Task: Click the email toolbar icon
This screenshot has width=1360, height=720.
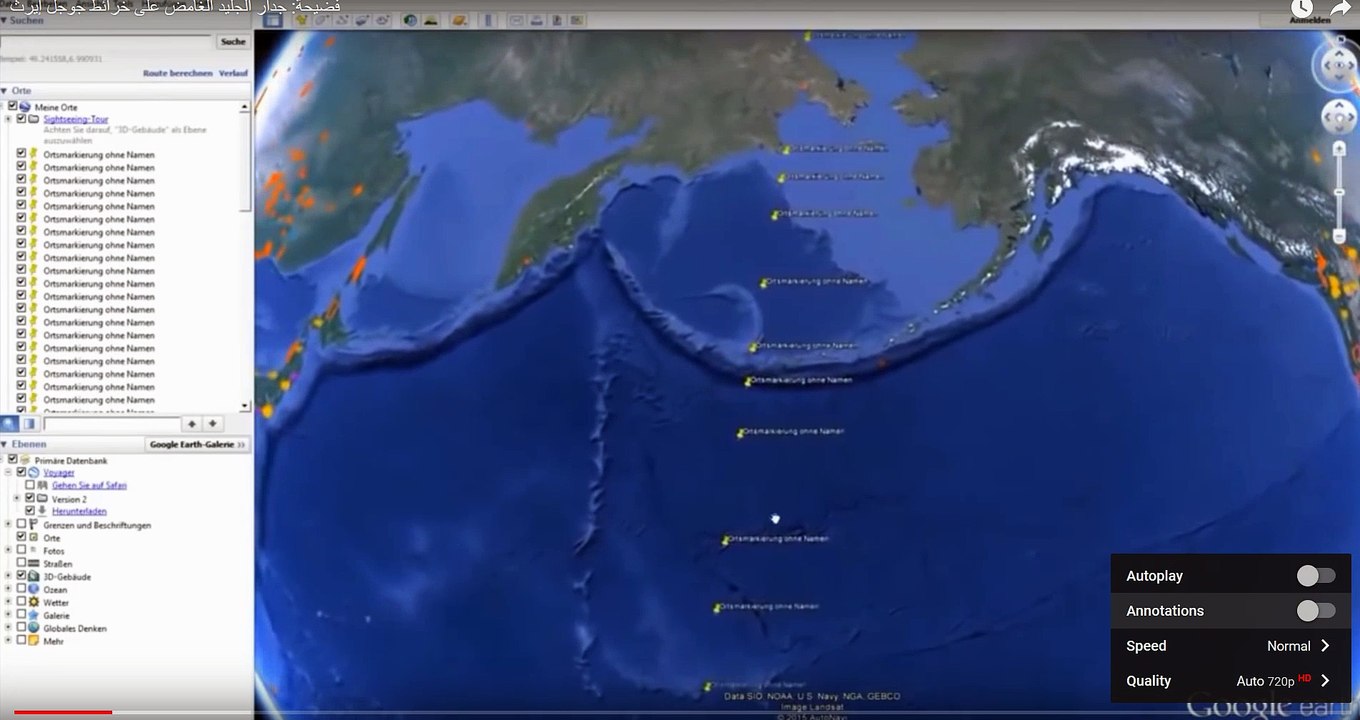Action: coord(517,20)
